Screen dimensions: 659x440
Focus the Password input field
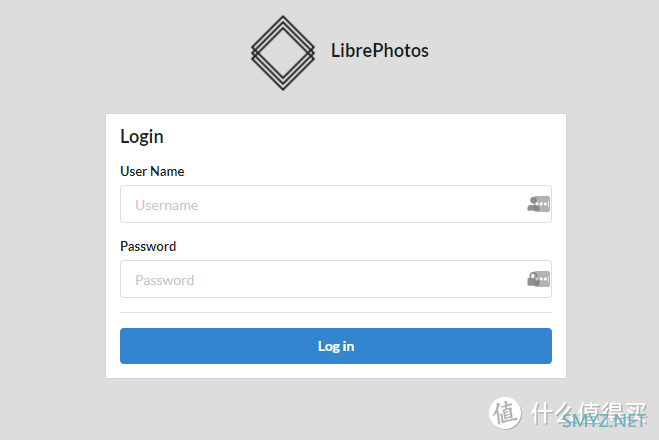tap(320, 279)
